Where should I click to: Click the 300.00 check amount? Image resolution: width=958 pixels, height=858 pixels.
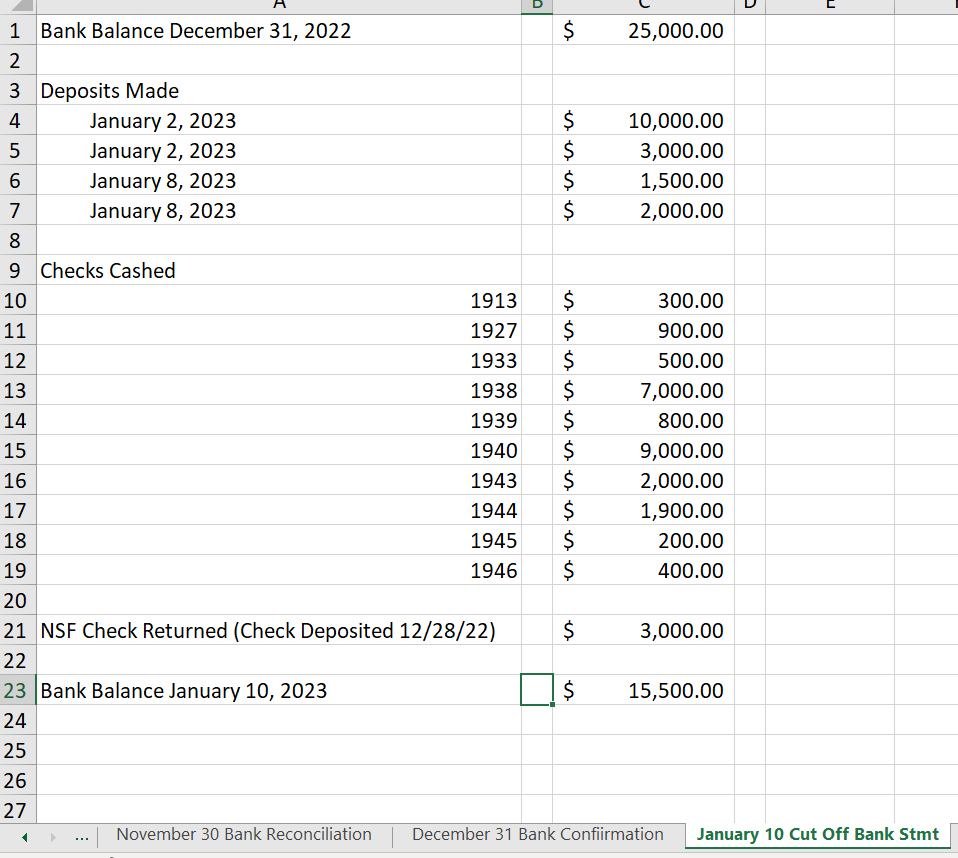pos(643,300)
